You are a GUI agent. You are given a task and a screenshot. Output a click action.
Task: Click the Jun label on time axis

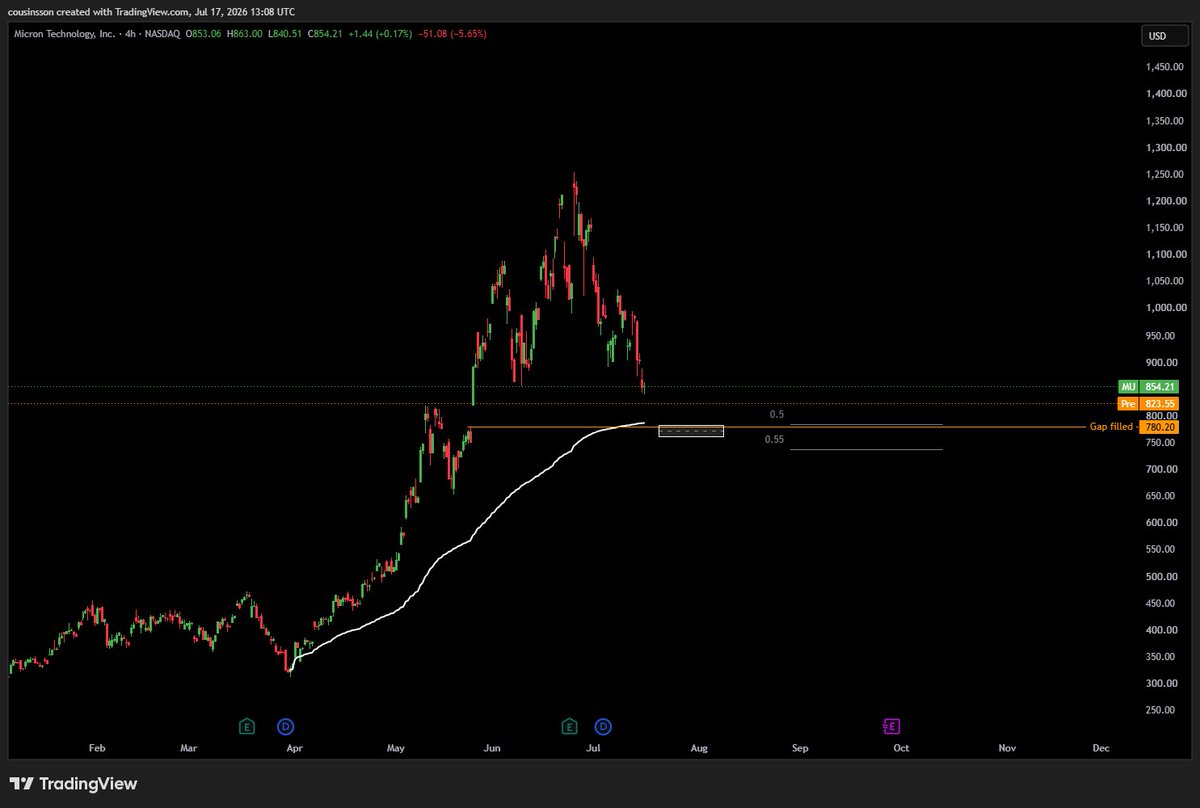click(492, 747)
